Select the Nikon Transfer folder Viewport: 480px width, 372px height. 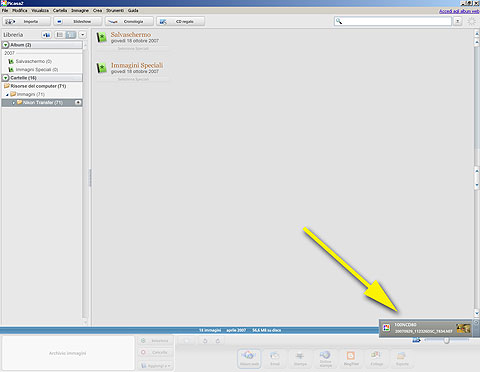tap(42, 102)
